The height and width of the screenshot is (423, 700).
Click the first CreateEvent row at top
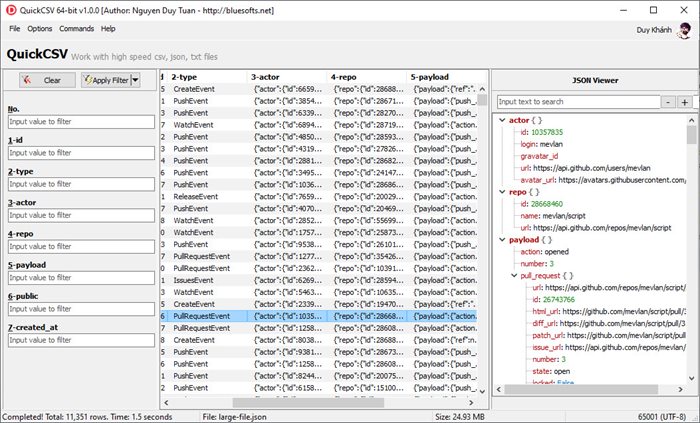(319, 89)
